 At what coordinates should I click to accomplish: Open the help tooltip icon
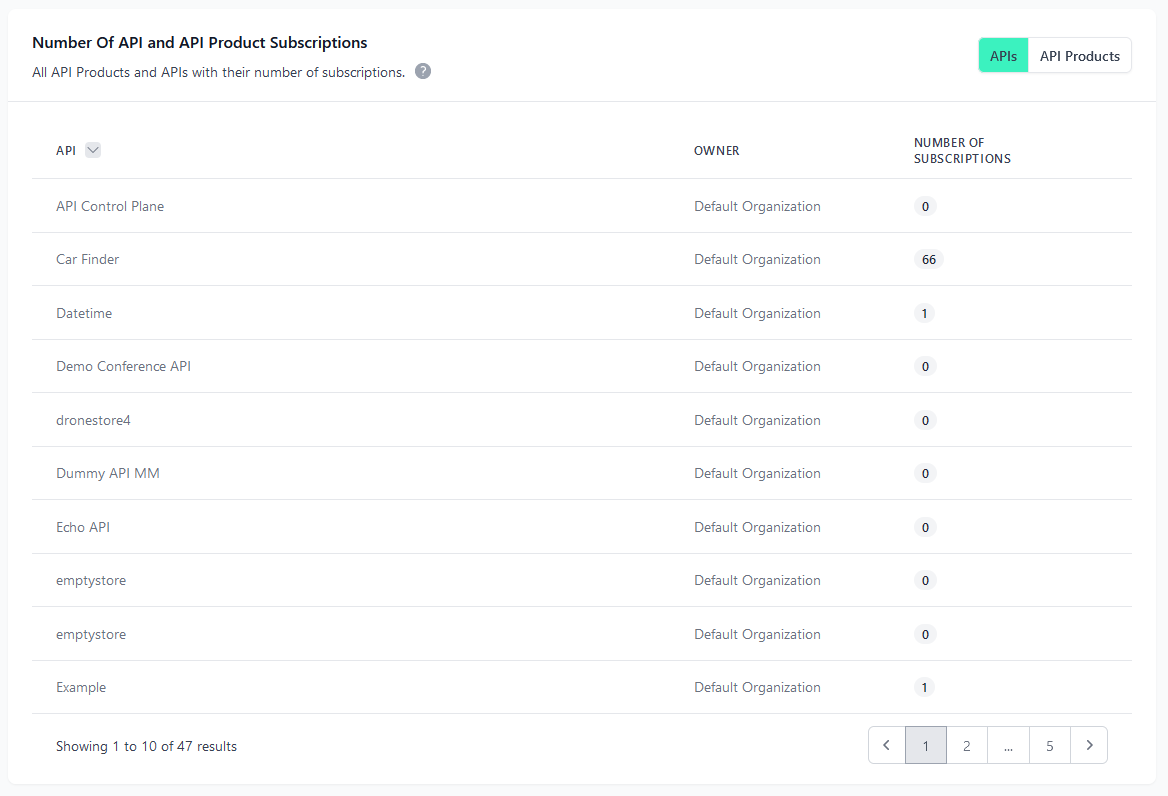422,71
